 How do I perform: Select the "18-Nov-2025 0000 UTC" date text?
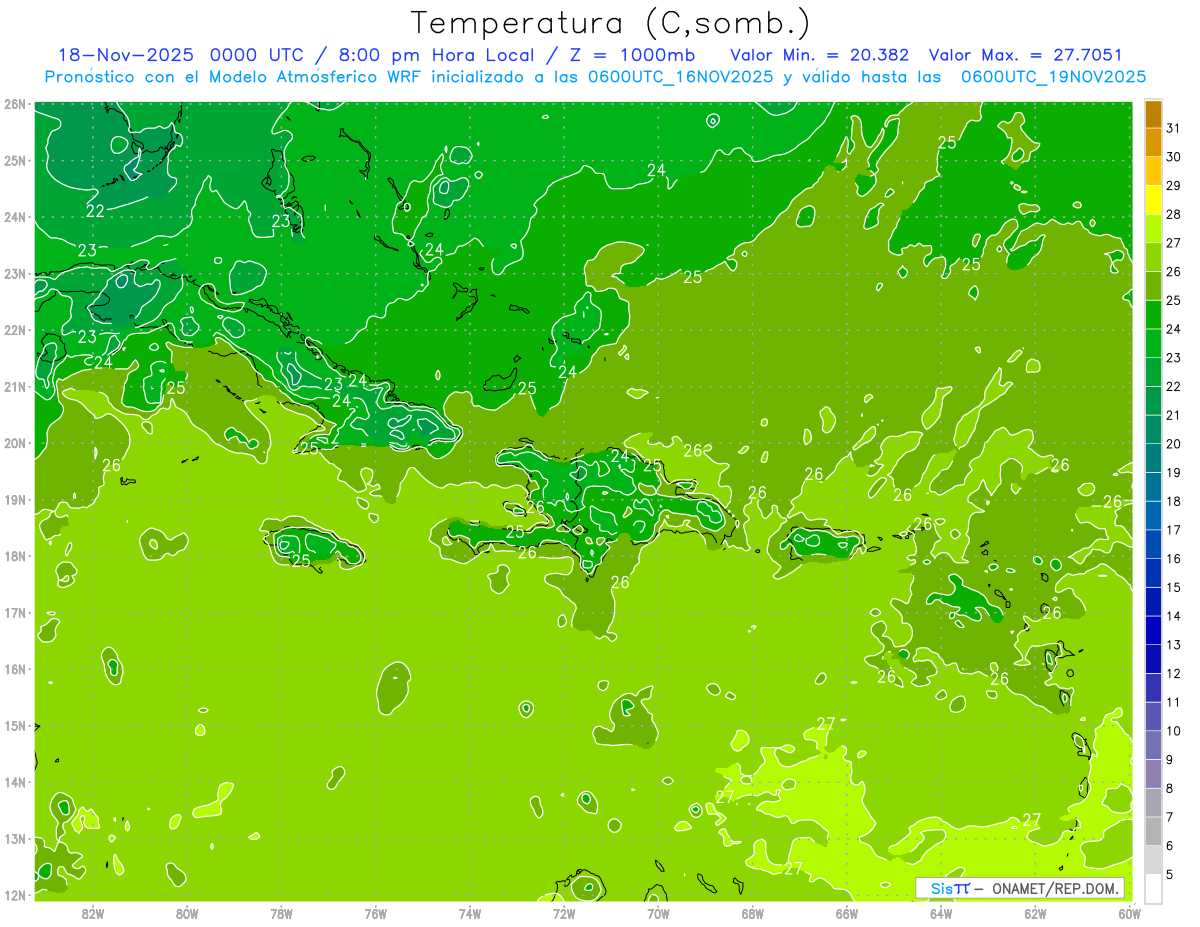181,55
